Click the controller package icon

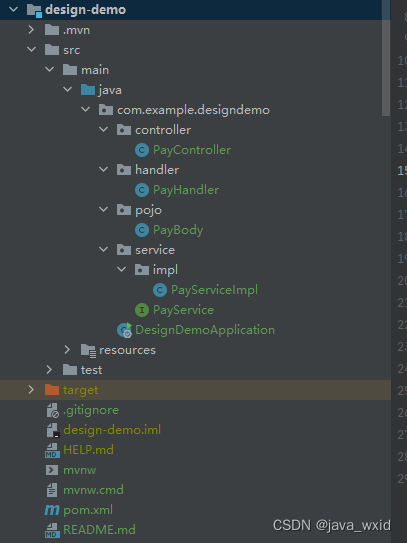tap(124, 130)
